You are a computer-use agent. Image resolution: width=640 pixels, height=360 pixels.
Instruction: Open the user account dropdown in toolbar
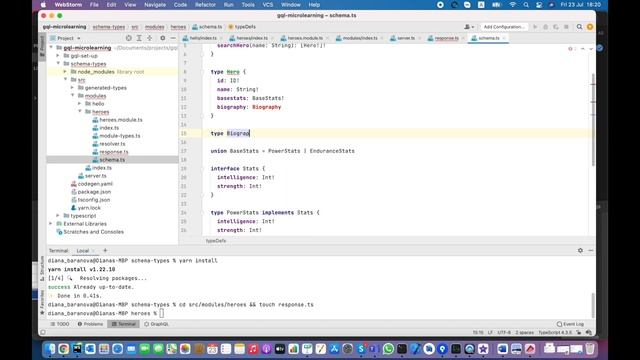point(469,27)
